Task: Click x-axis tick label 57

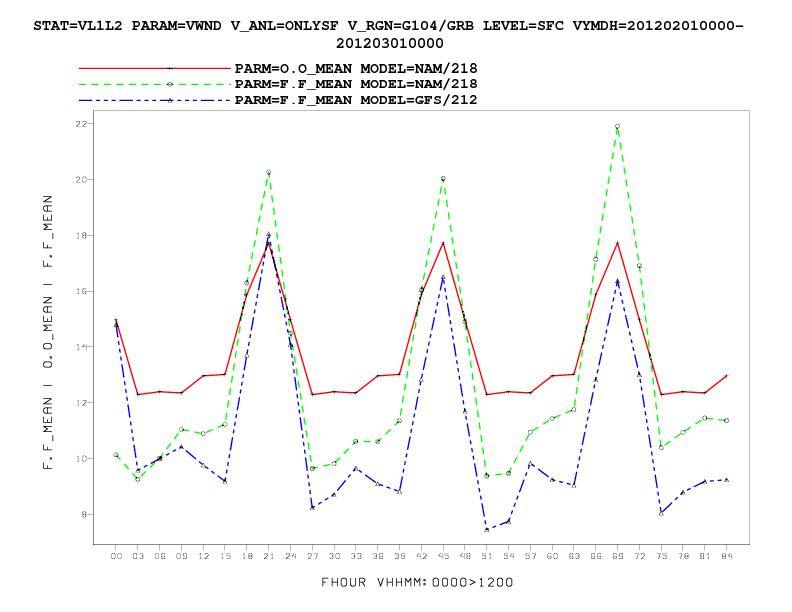Action: coord(530,556)
